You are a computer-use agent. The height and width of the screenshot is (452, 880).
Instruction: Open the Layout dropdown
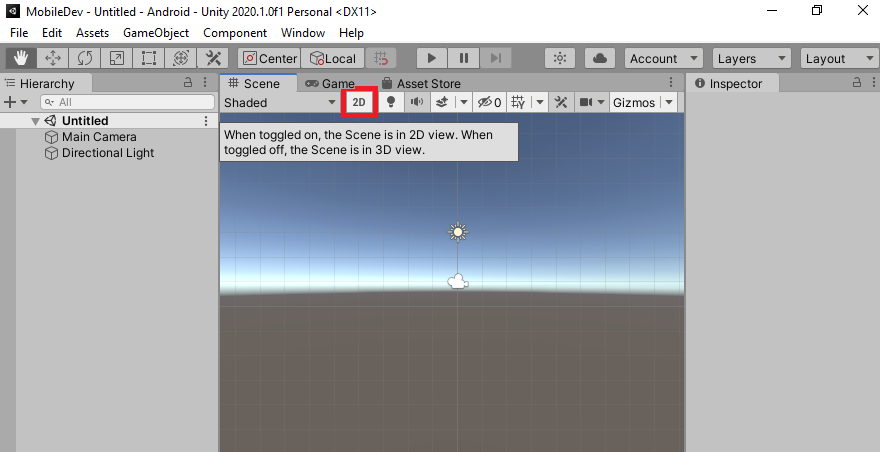840,58
